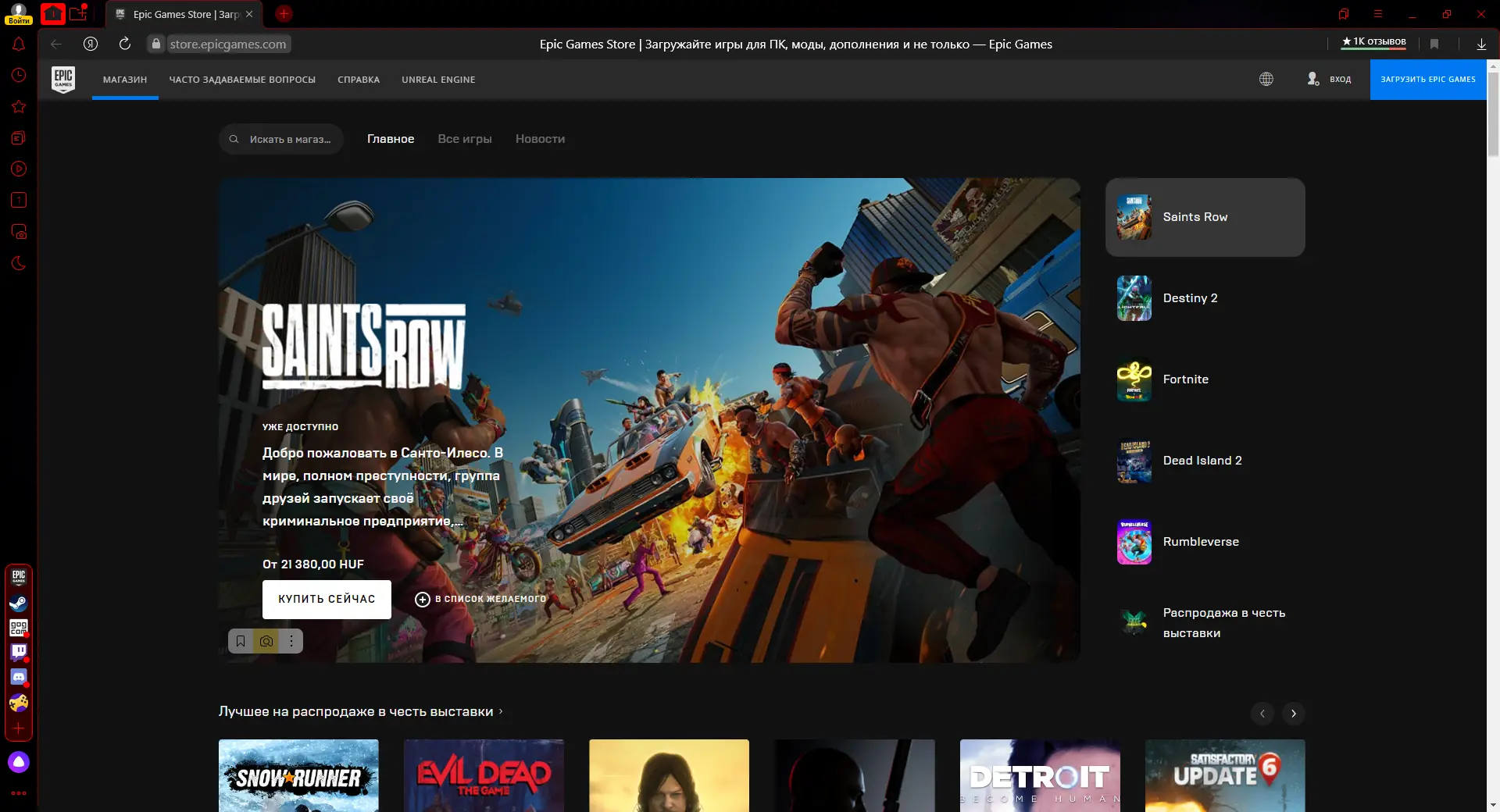
Task: Switch to the Все игры tab
Action: click(465, 139)
